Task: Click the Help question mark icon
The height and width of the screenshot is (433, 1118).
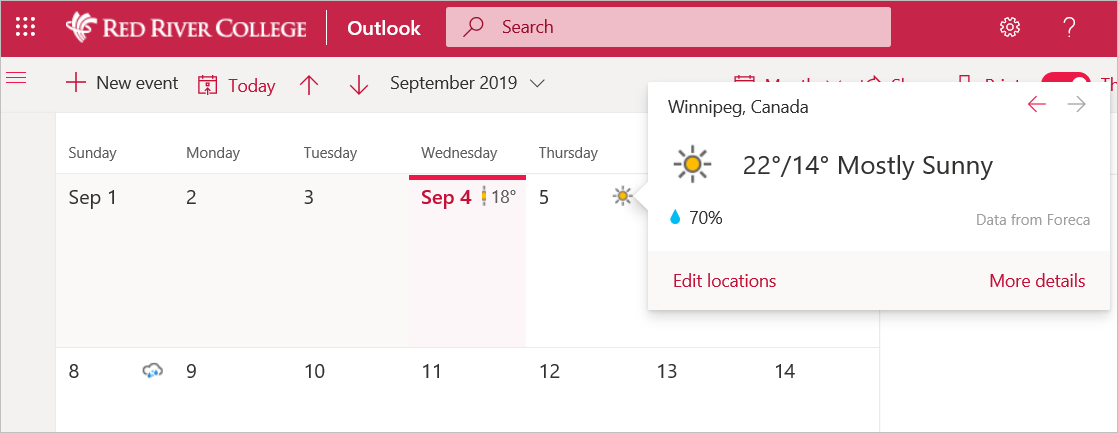Action: (1069, 27)
